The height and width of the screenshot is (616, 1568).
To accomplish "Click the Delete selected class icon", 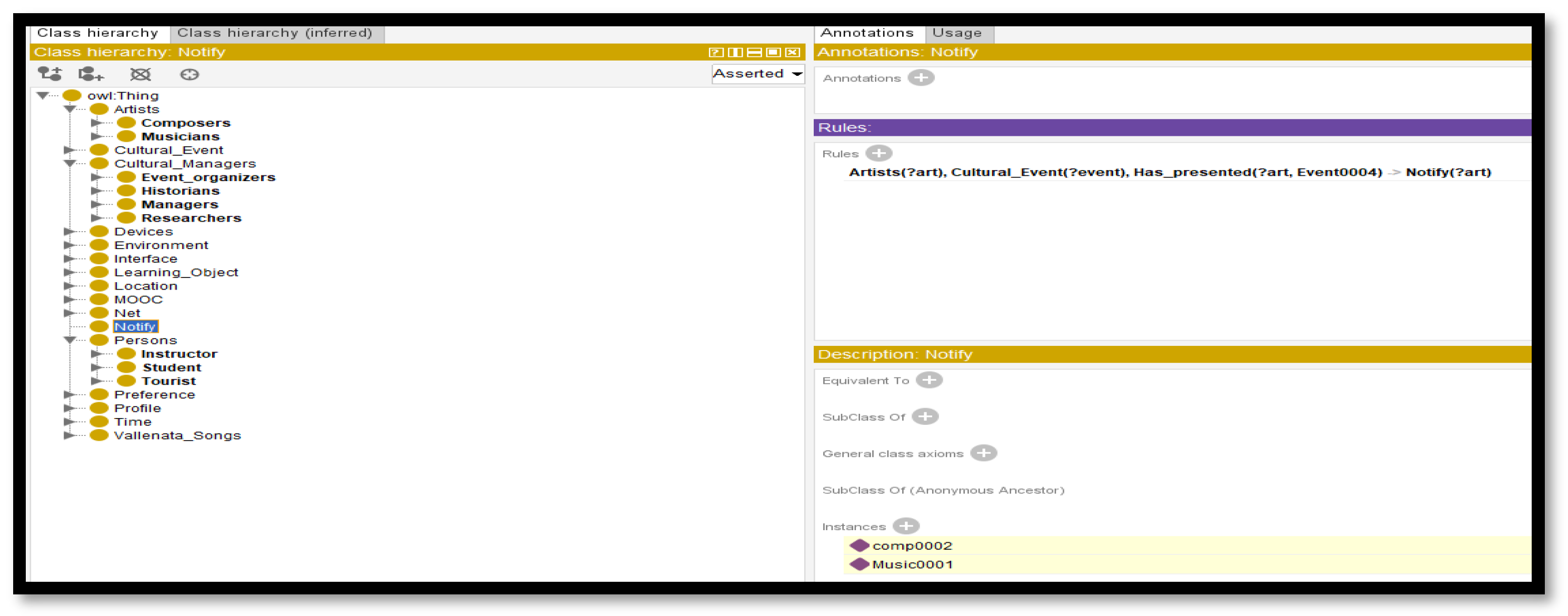I will [x=140, y=74].
